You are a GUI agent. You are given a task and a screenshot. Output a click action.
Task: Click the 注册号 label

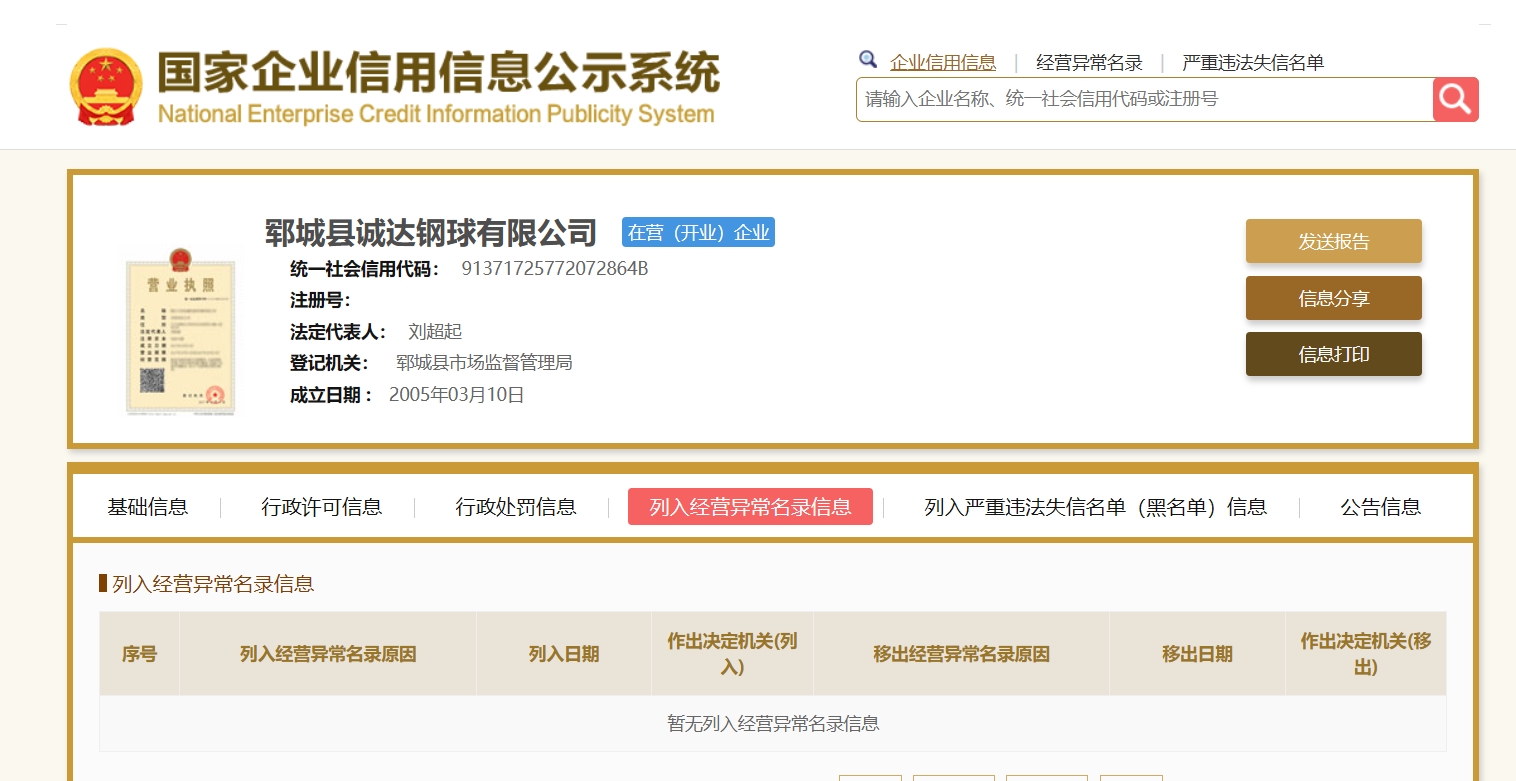point(320,300)
